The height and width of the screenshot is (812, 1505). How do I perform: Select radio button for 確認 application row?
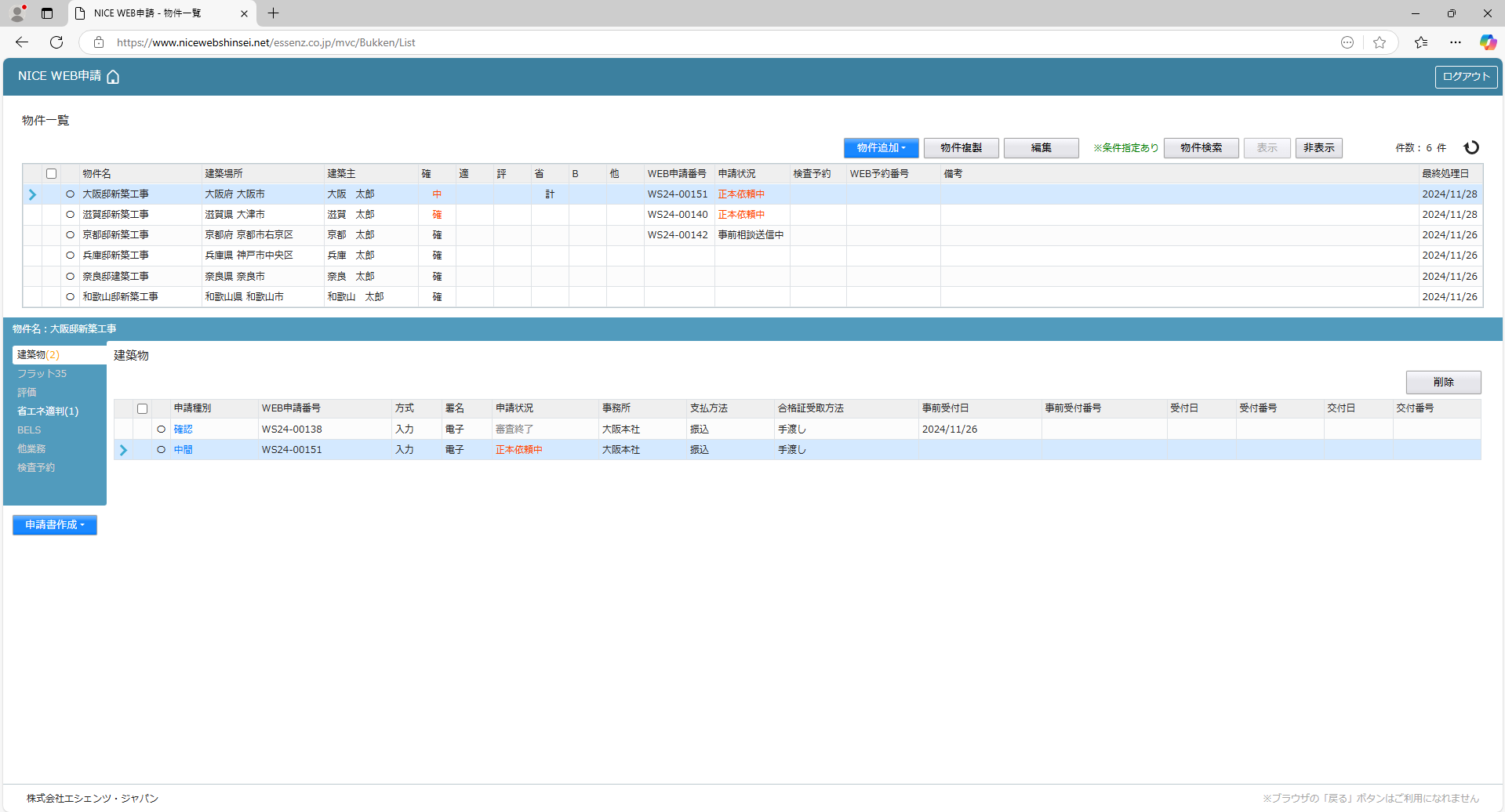[x=161, y=430]
